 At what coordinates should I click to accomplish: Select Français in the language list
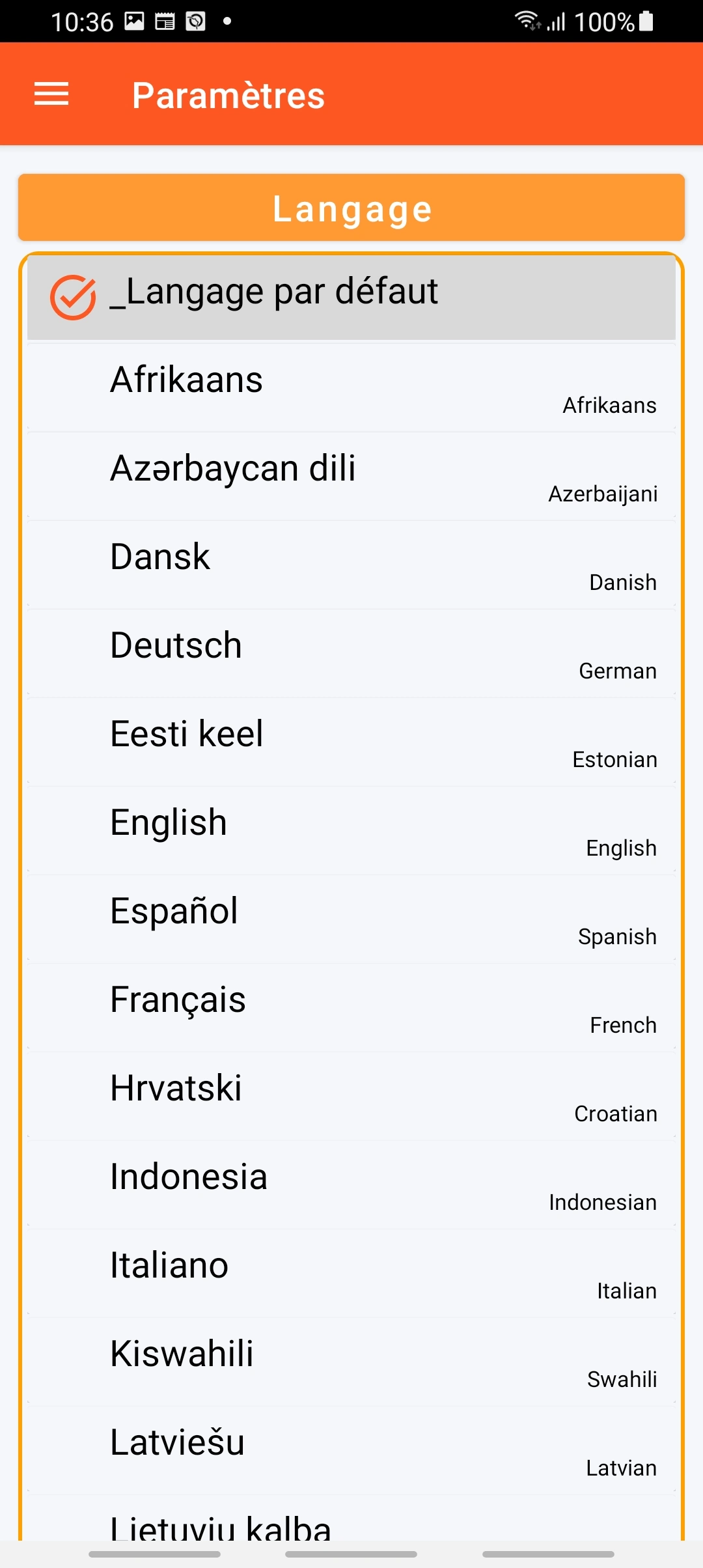pyautogui.click(x=351, y=1008)
